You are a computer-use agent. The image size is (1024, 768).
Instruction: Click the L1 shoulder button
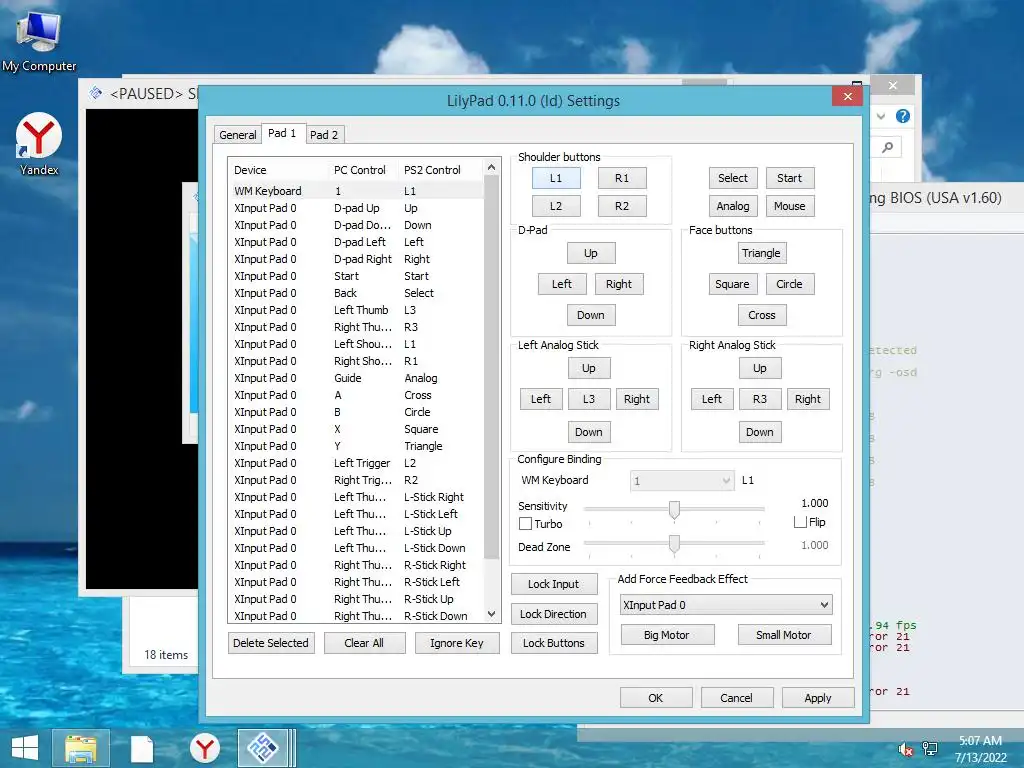pyautogui.click(x=556, y=178)
